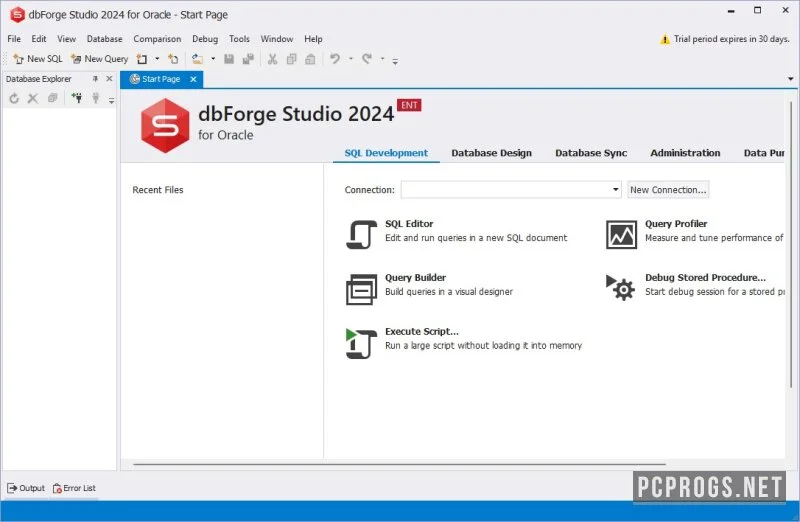Switch to the Data Pump tab
Viewport: 800px width, 522px height.
click(763, 153)
